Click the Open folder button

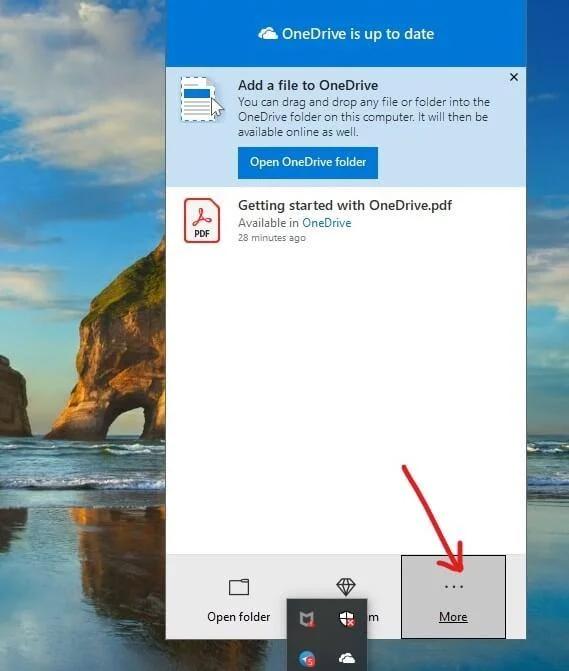pyautogui.click(x=239, y=599)
